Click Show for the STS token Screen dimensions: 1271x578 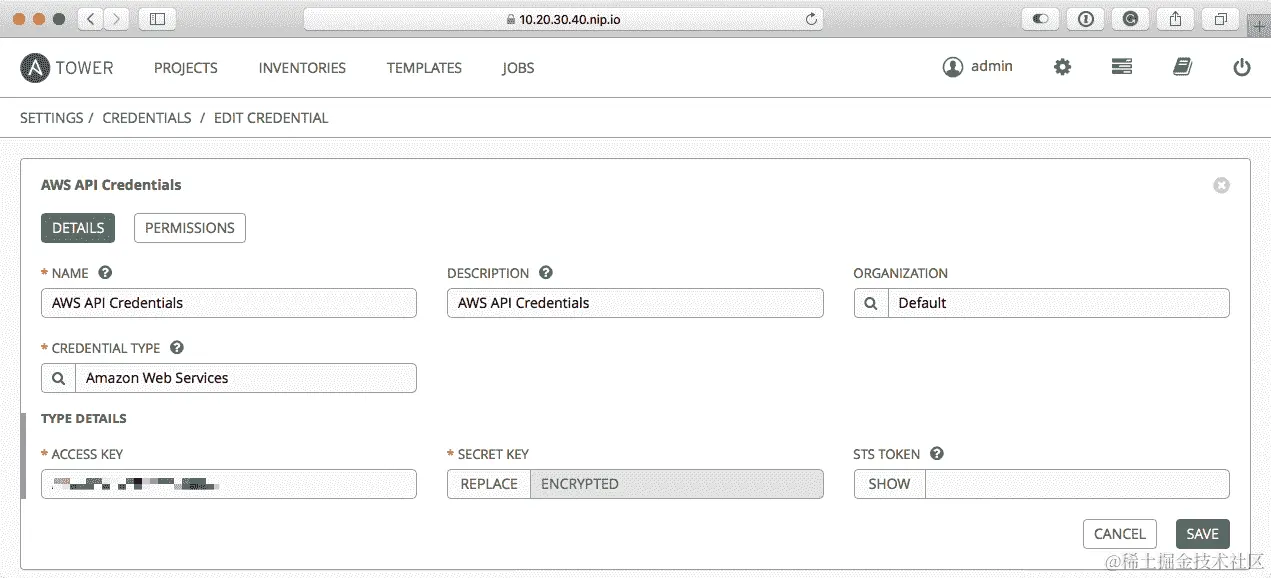(x=889, y=484)
